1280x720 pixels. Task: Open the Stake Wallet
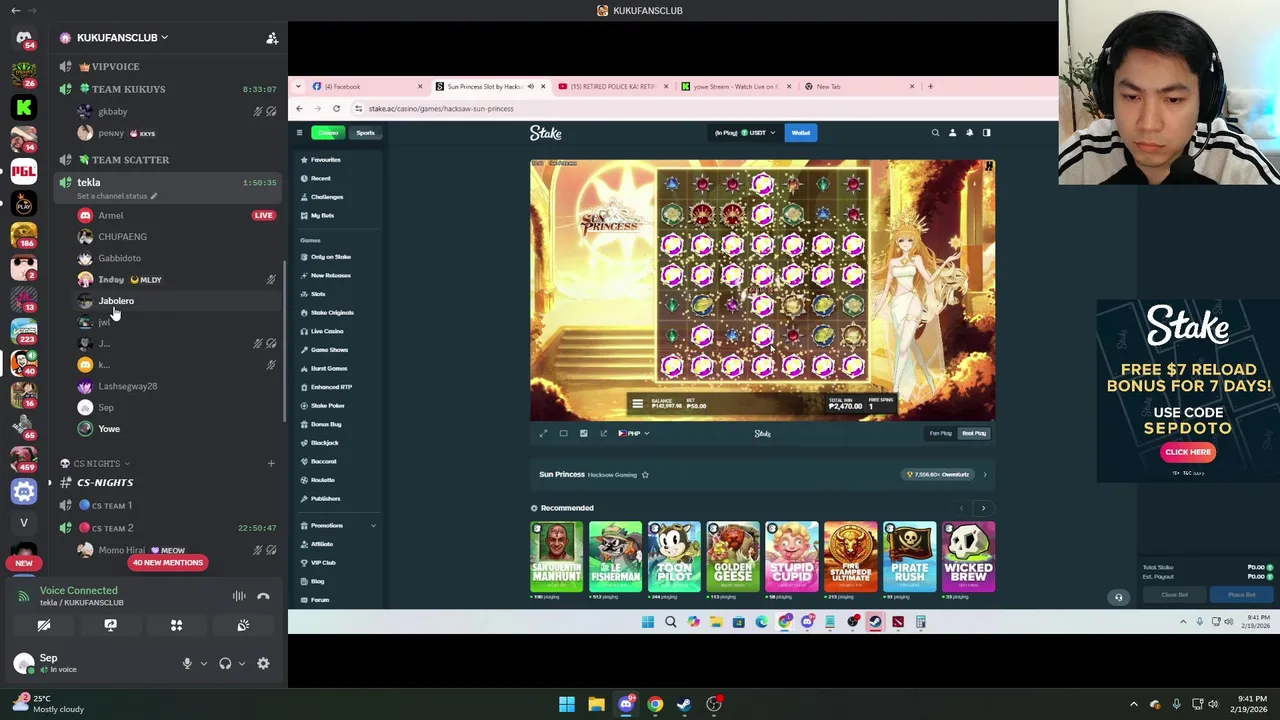click(801, 133)
